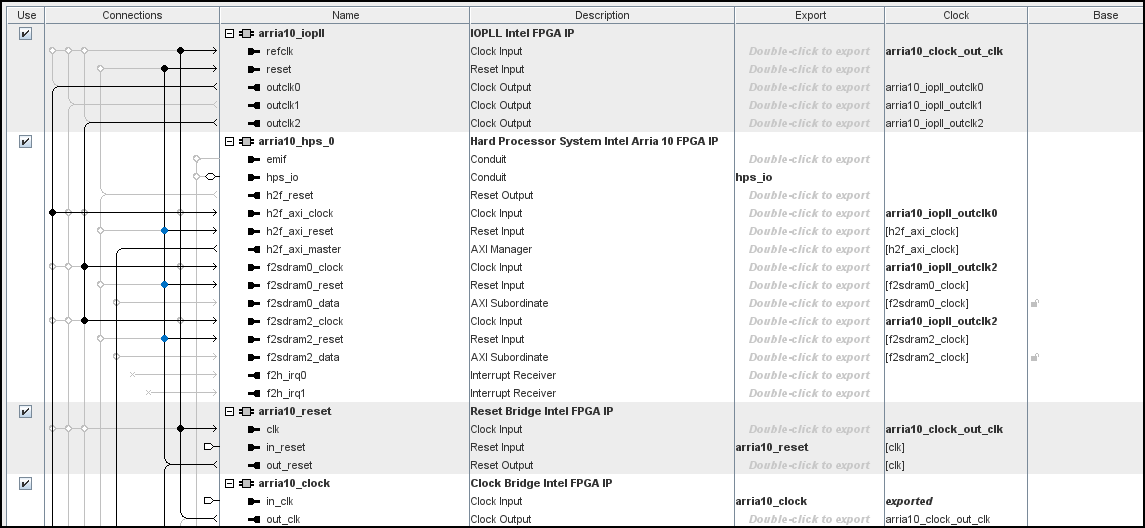1145x528 pixels.
Task: Click the outclk0 output port icon
Action: 254,88
